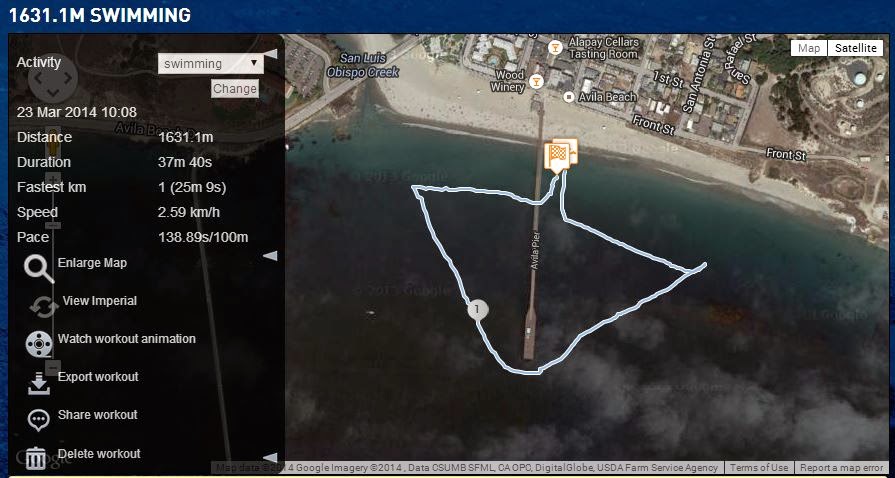Collapse panel using top triangle arrow

[271, 54]
